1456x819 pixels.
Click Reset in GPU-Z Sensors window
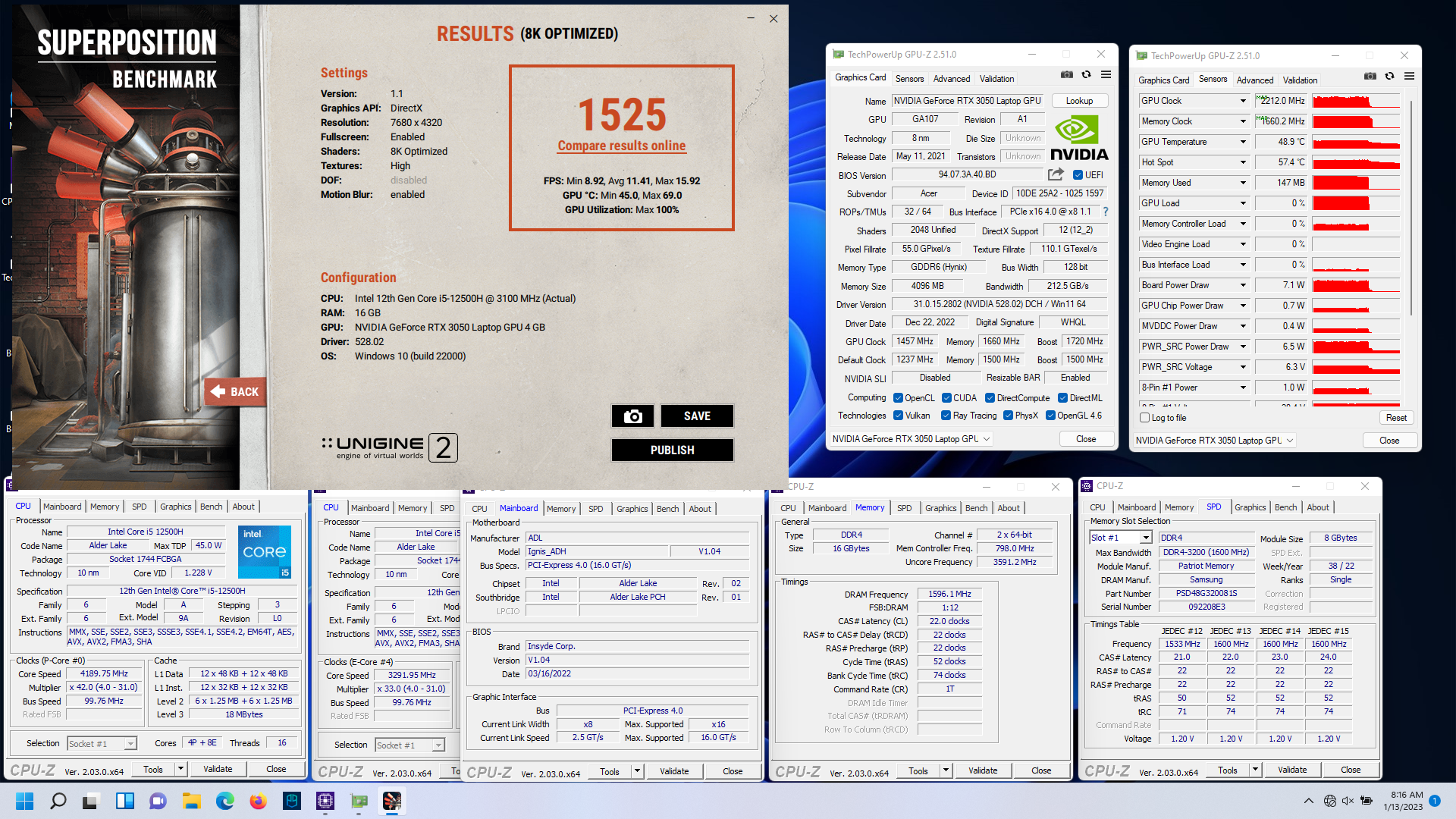click(1396, 418)
